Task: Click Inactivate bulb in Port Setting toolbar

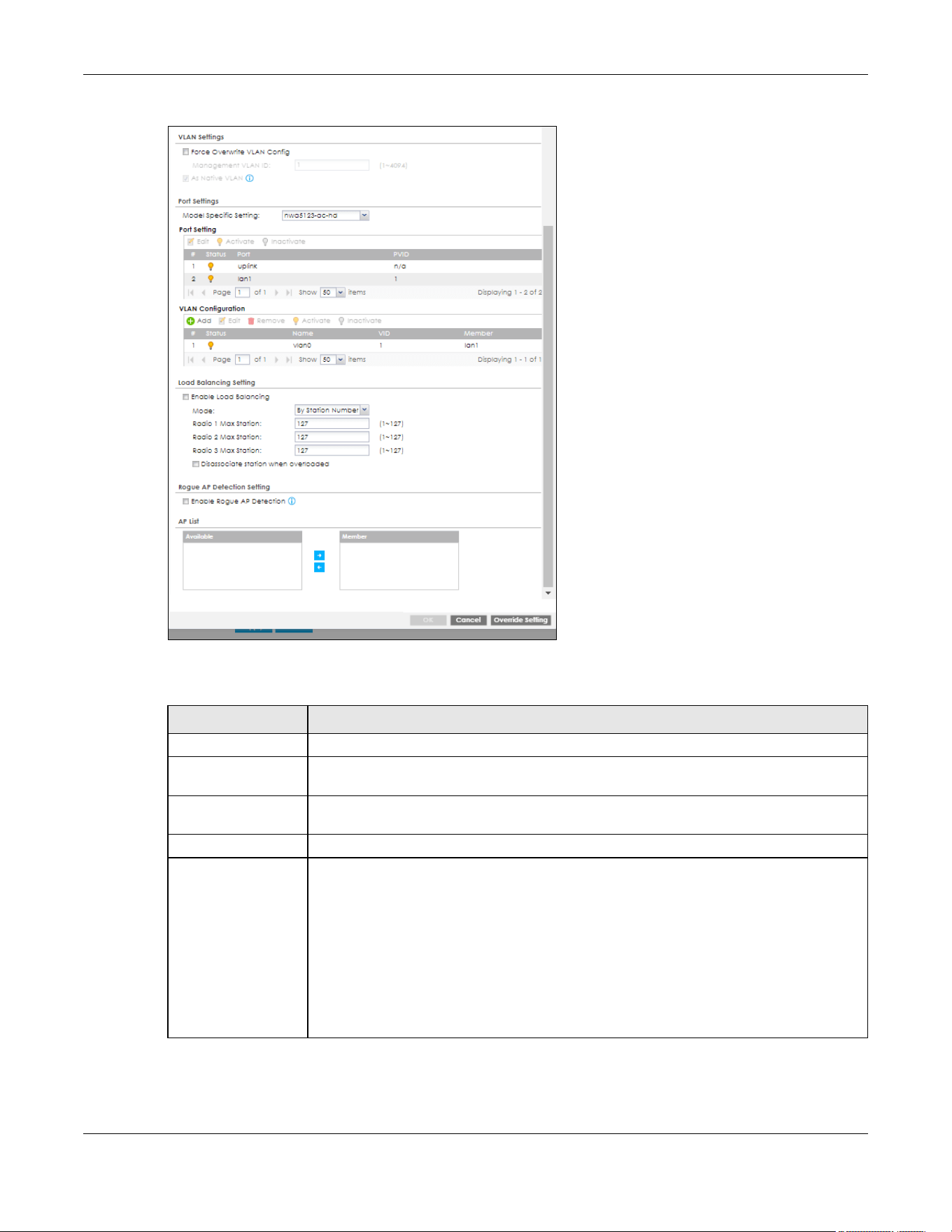Action: pyautogui.click(x=265, y=242)
